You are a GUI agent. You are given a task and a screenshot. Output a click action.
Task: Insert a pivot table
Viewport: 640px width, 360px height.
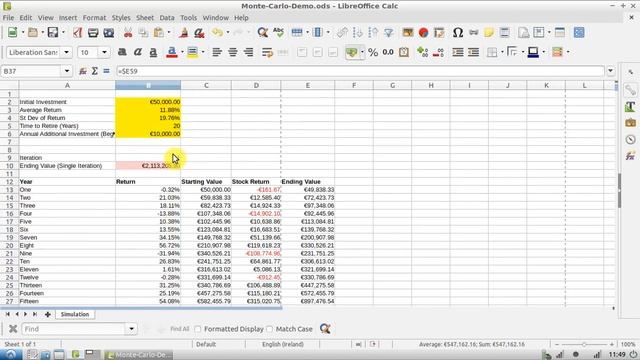click(x=439, y=33)
